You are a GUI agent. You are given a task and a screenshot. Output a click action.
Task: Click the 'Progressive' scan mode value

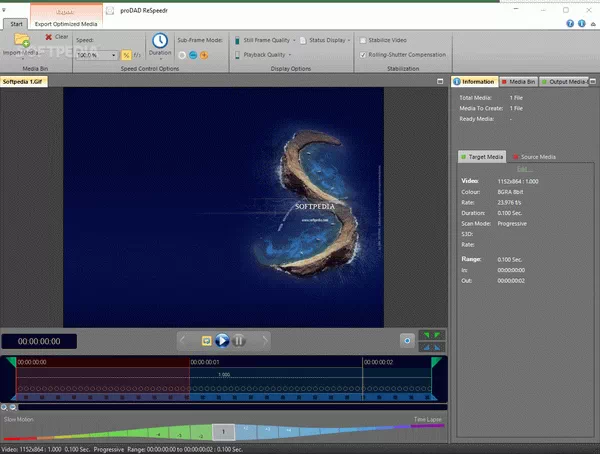(x=512, y=224)
